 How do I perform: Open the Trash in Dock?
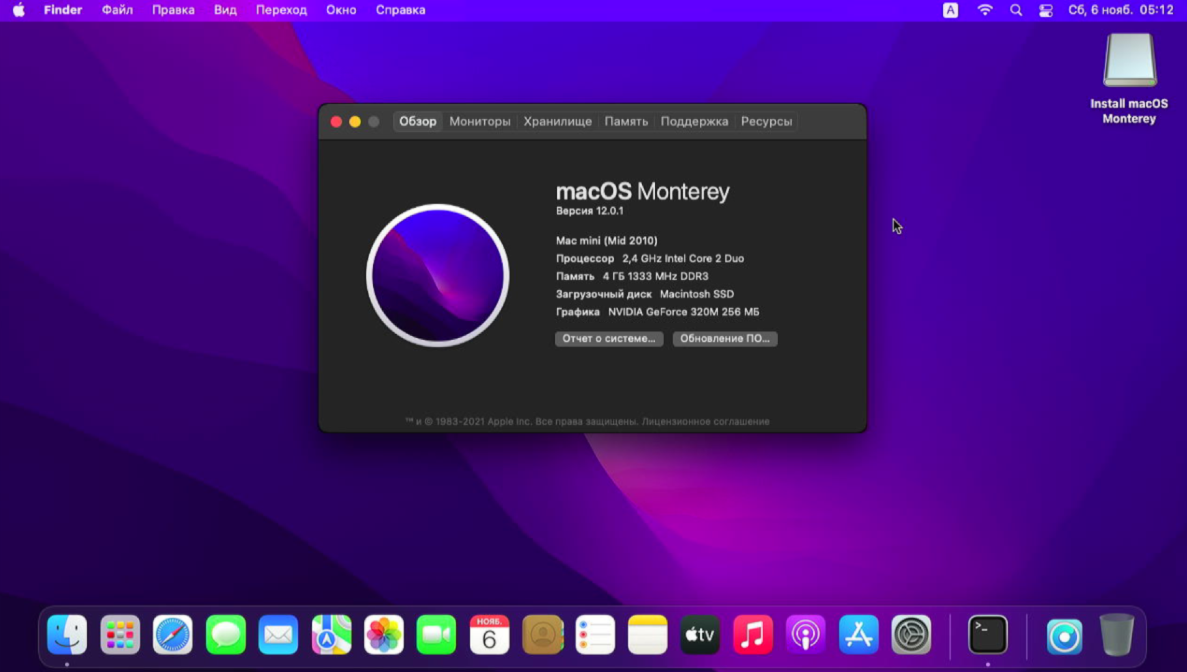point(1117,634)
